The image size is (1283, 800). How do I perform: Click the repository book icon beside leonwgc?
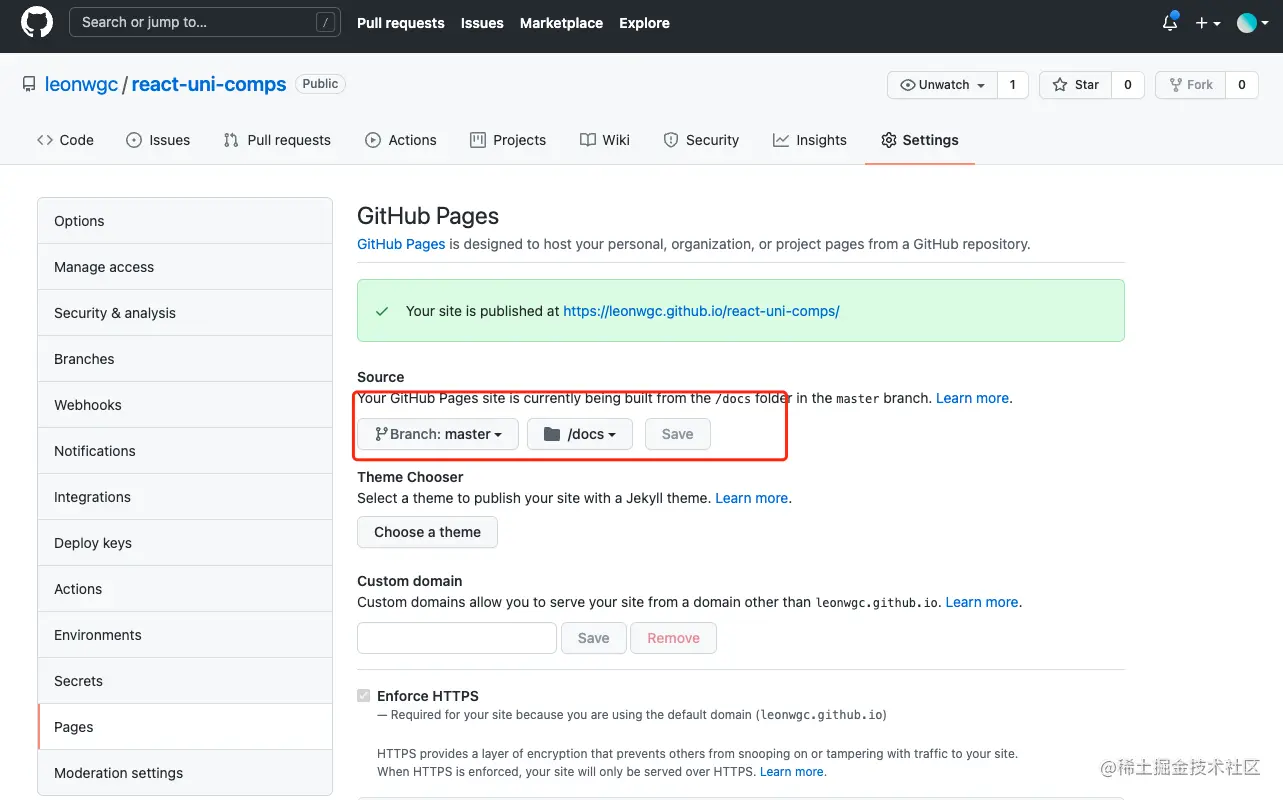pos(28,84)
